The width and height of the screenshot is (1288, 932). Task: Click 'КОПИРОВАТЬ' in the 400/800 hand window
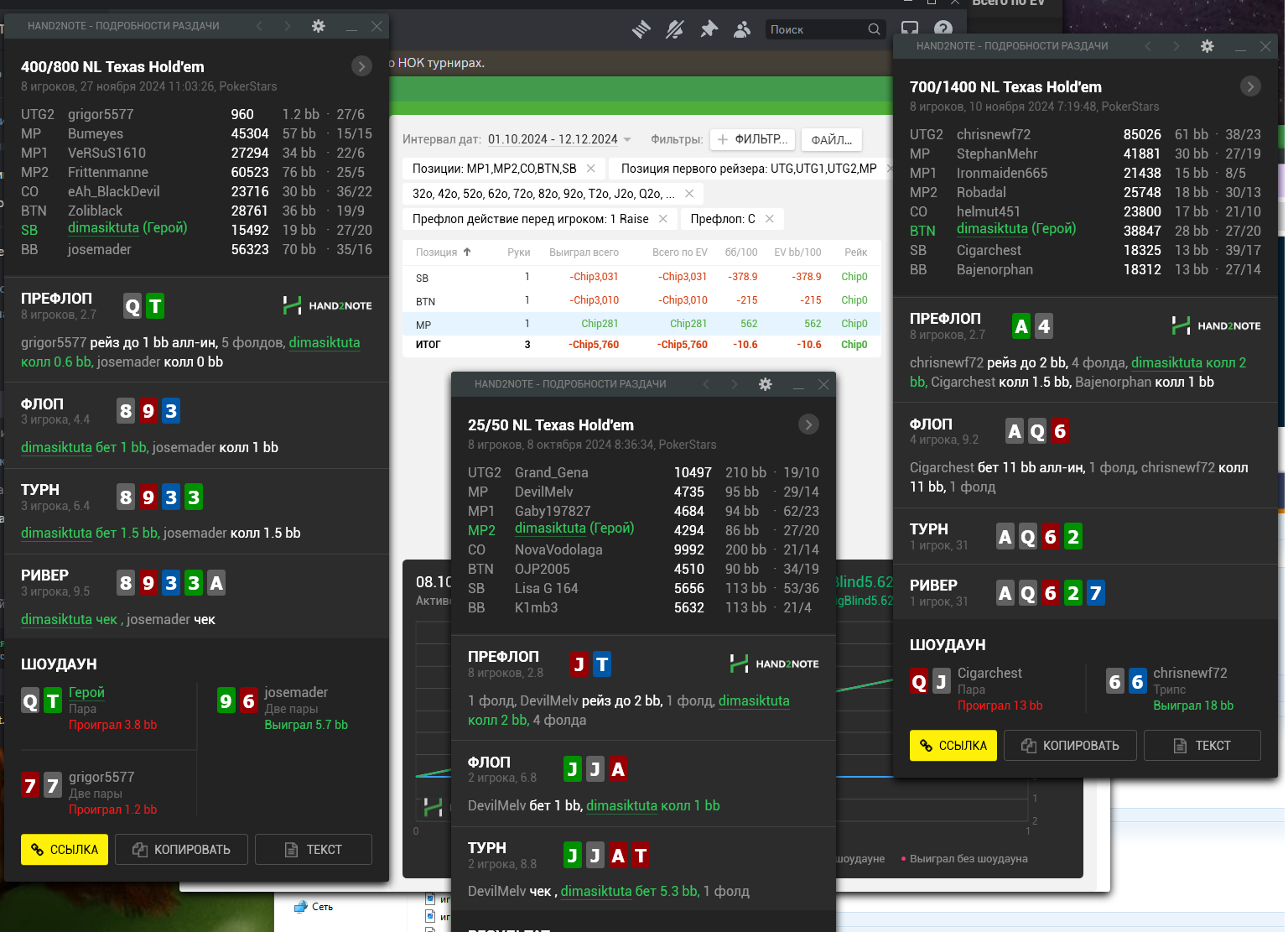click(x=181, y=850)
